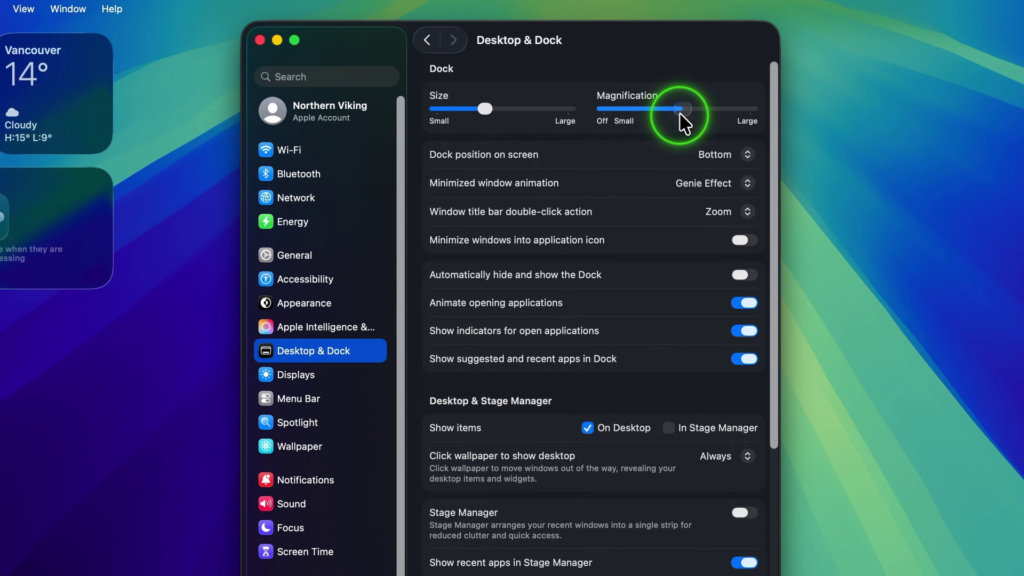Screen dimensions: 1024x576
Task: Click the Energy bolt icon
Action: (x=265, y=221)
